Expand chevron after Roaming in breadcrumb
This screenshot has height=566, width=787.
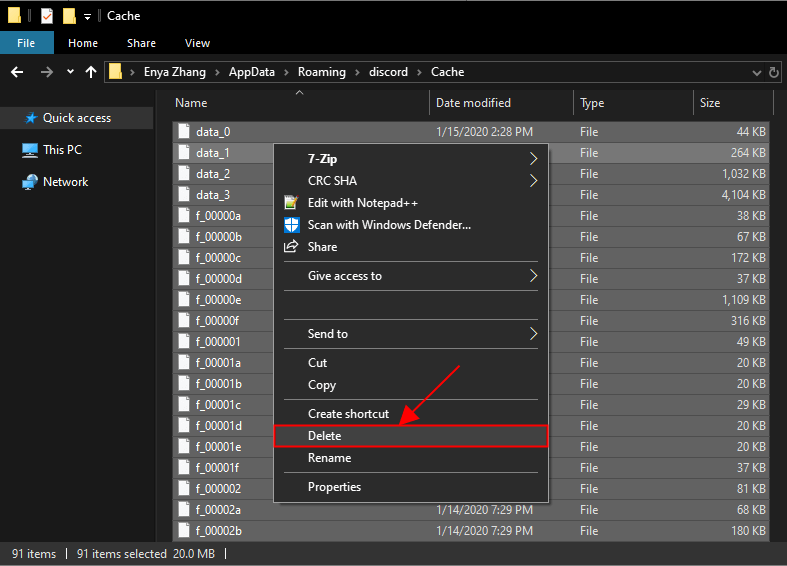pyautogui.click(x=357, y=73)
